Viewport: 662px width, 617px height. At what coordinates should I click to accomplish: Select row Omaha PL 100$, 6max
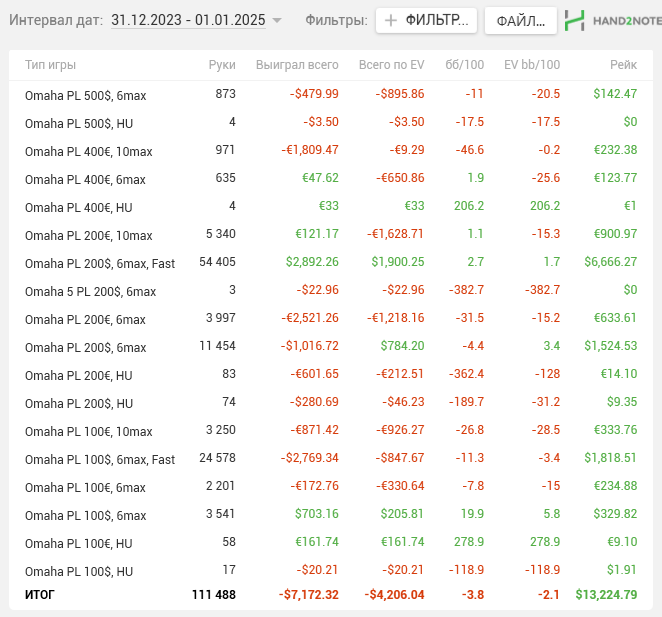331,515
